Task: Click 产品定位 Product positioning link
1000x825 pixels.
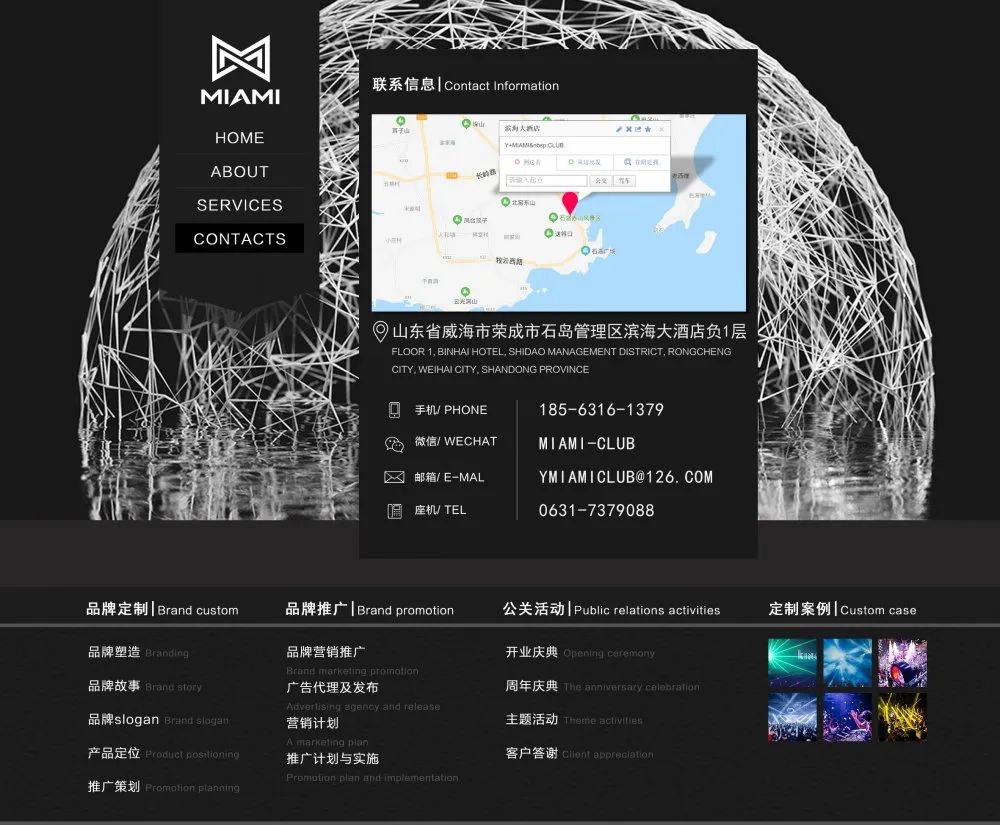Action: pos(163,753)
